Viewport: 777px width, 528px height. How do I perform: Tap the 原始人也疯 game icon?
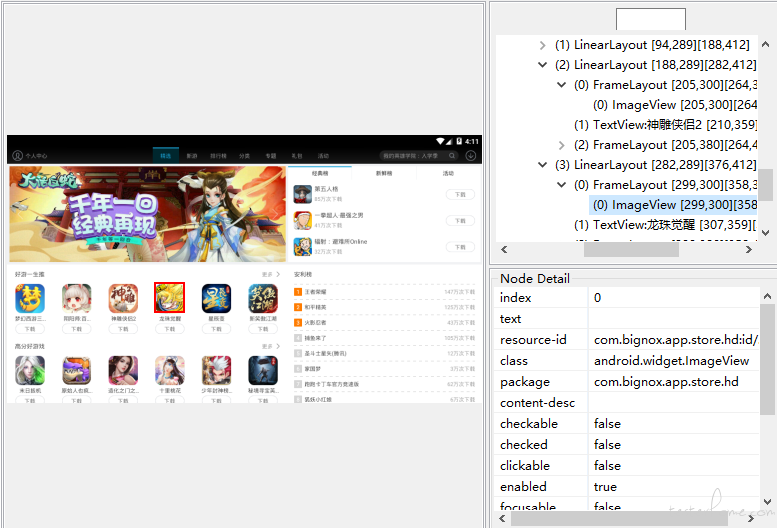pos(76,370)
